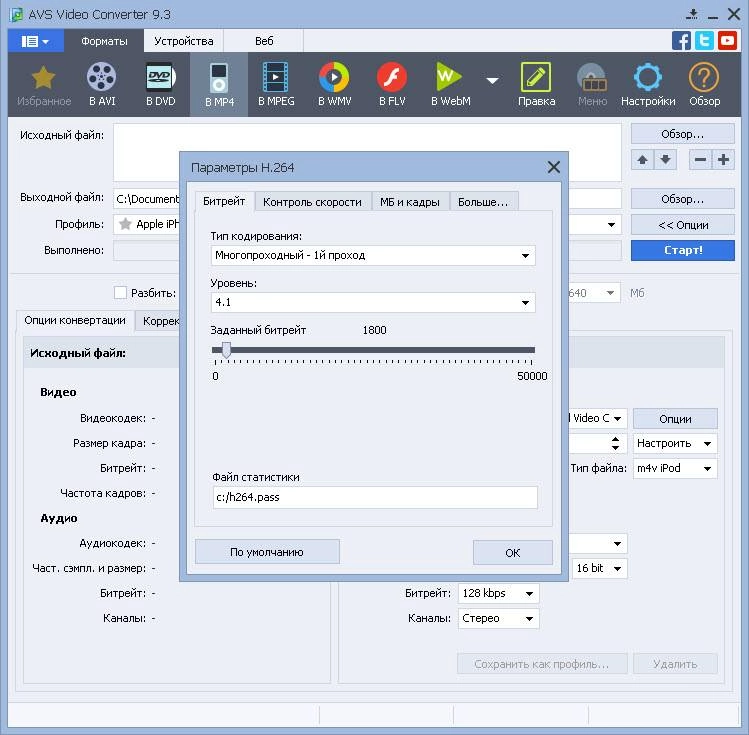Select Опции конвертации tab

tap(75, 320)
